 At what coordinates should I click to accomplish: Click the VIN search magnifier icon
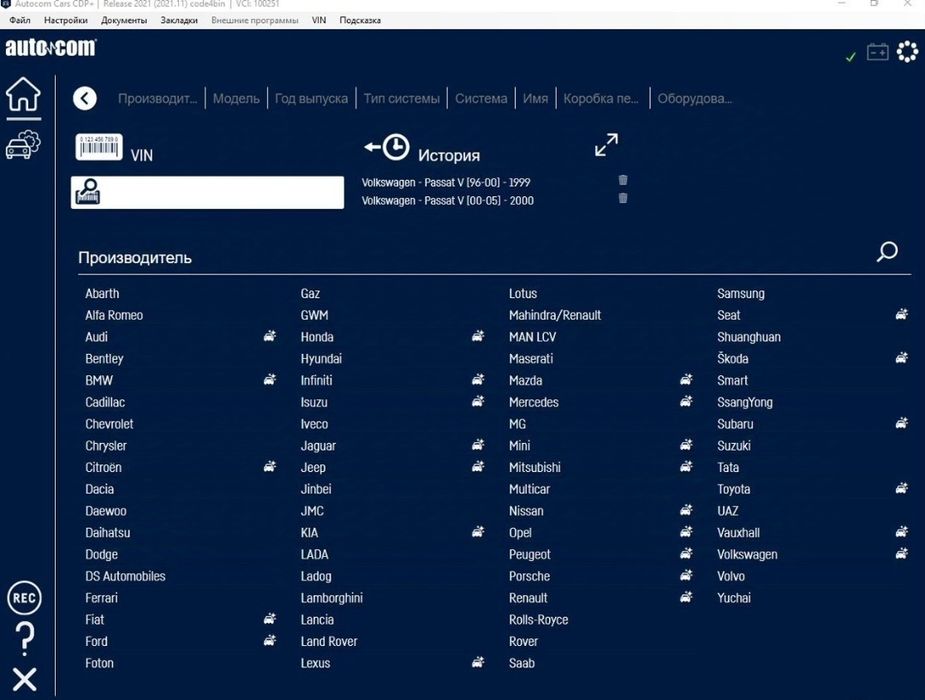[88, 192]
